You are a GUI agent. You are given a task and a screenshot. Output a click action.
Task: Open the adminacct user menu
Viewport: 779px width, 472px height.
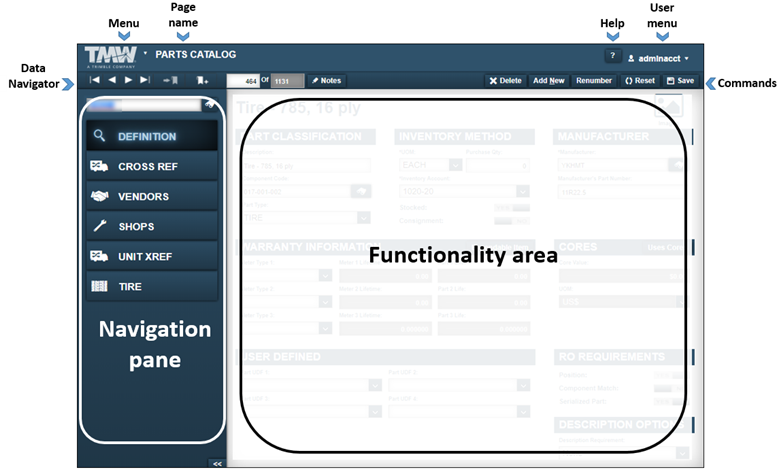pyautogui.click(x=658, y=59)
